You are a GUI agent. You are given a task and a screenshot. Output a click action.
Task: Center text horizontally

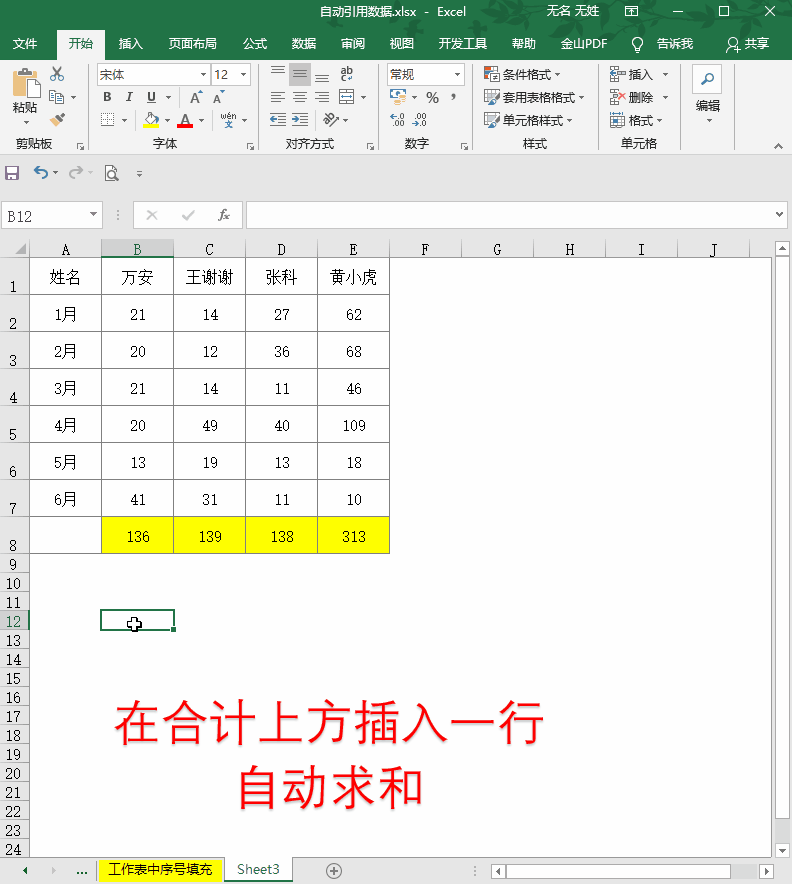300,97
